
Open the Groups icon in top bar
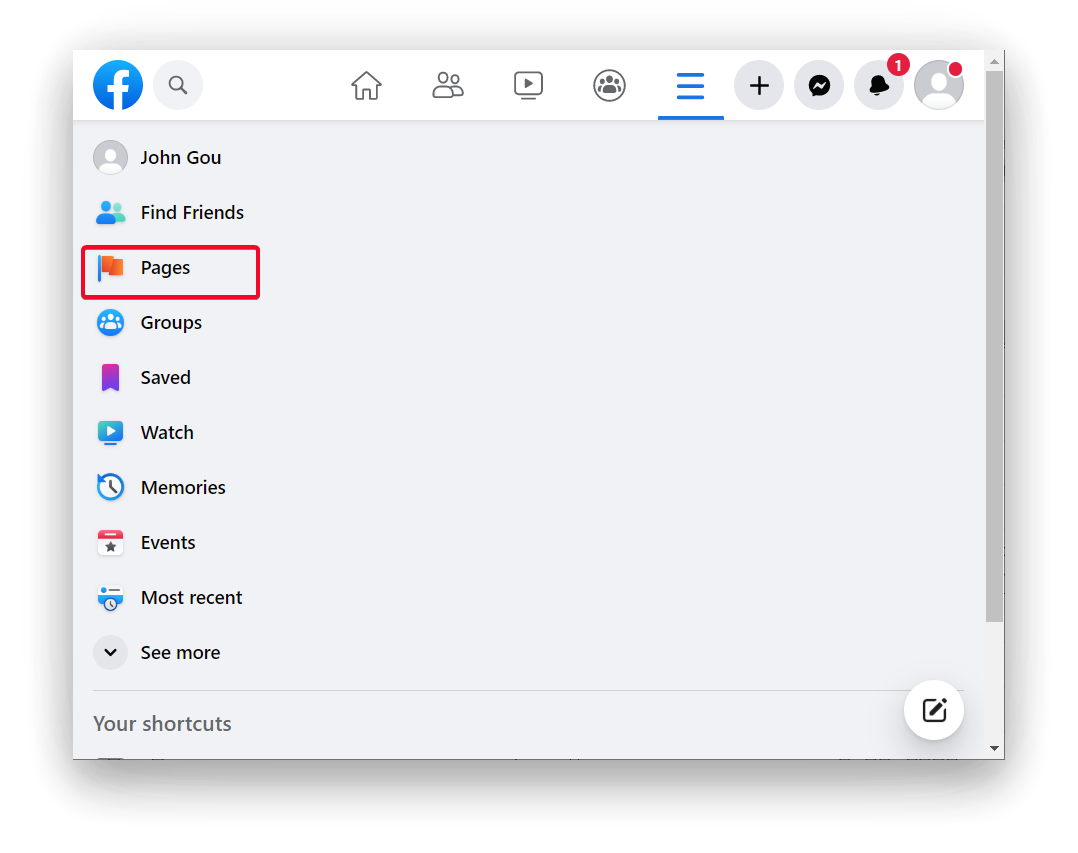609,86
